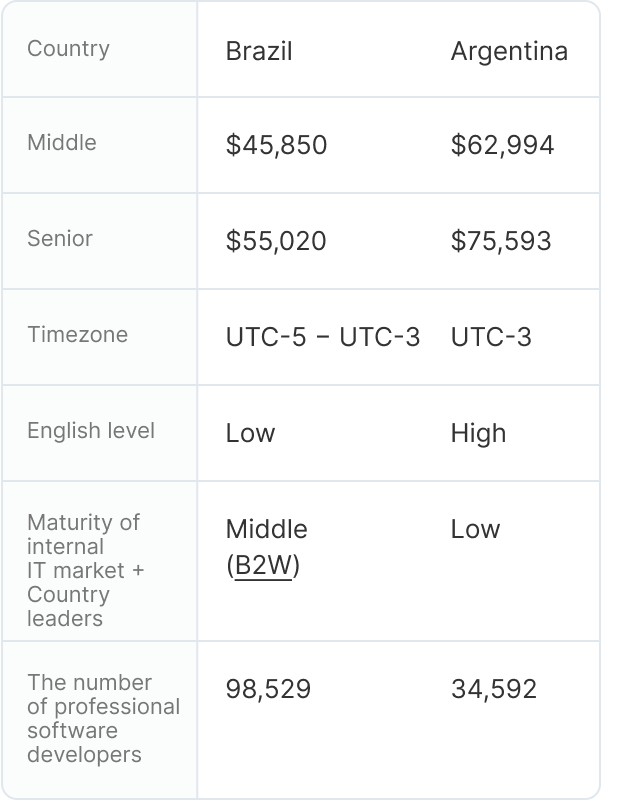Click the Senior row label

tap(60, 239)
